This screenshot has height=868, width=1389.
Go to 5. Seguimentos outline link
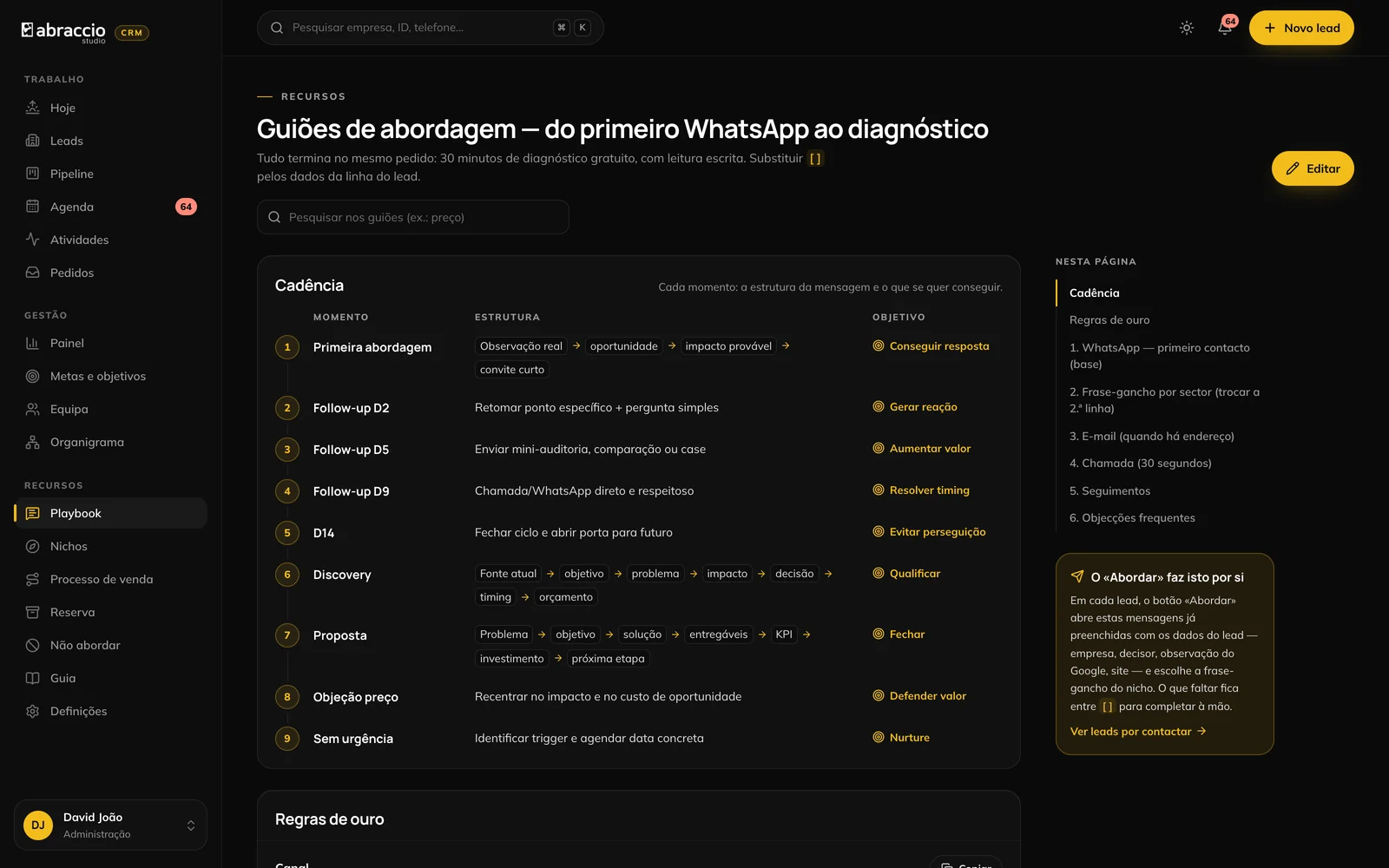1110,491
